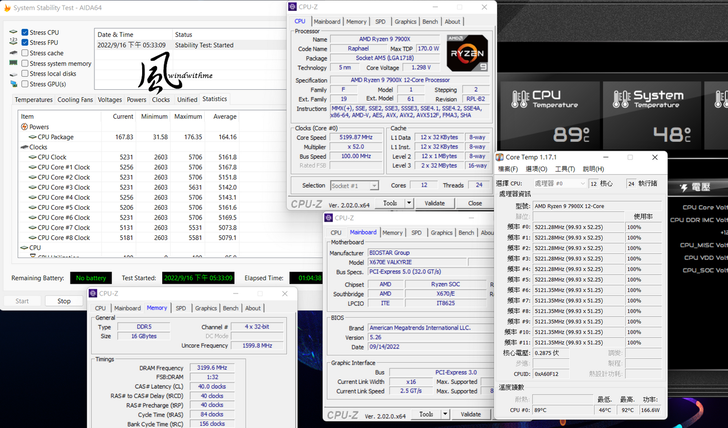The image size is (728, 428).
Task: Click the AIDA64 flame icon in title bar
Action: [x=7, y=8]
